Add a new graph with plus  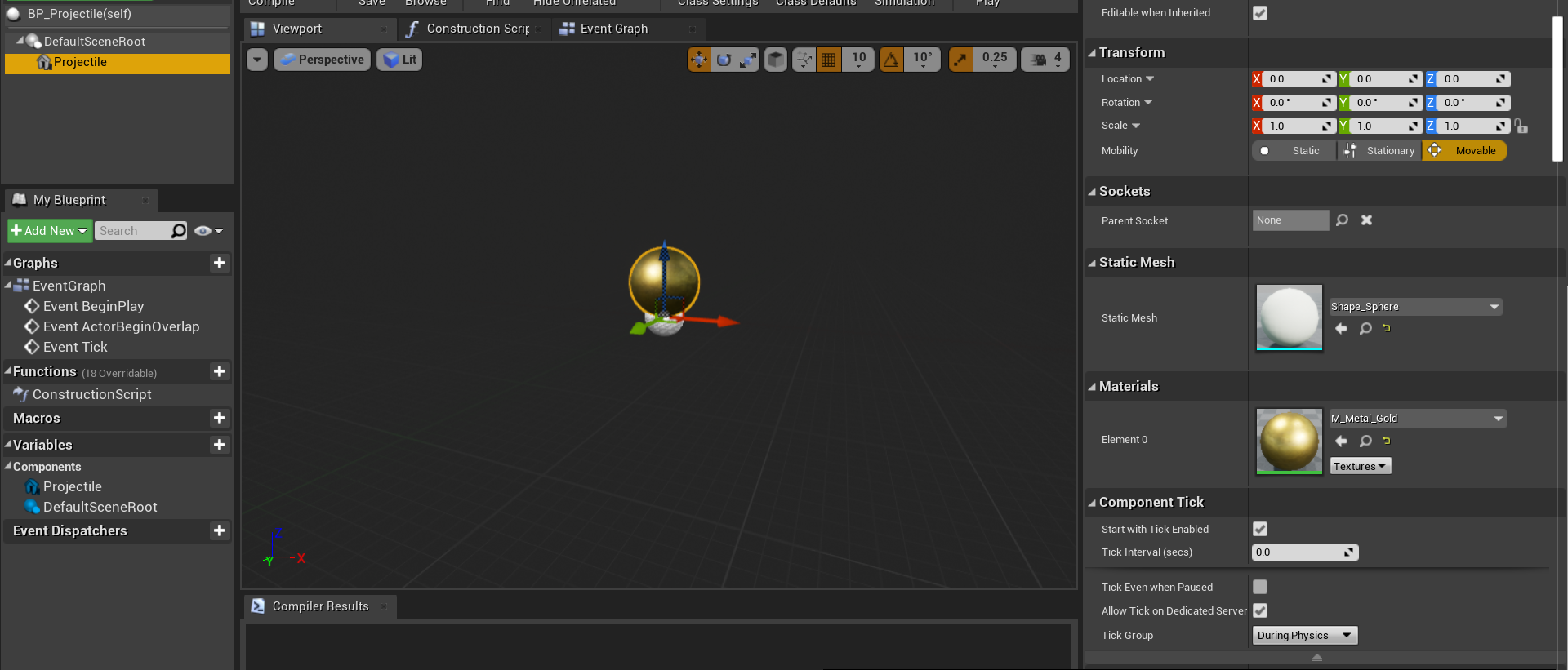220,263
